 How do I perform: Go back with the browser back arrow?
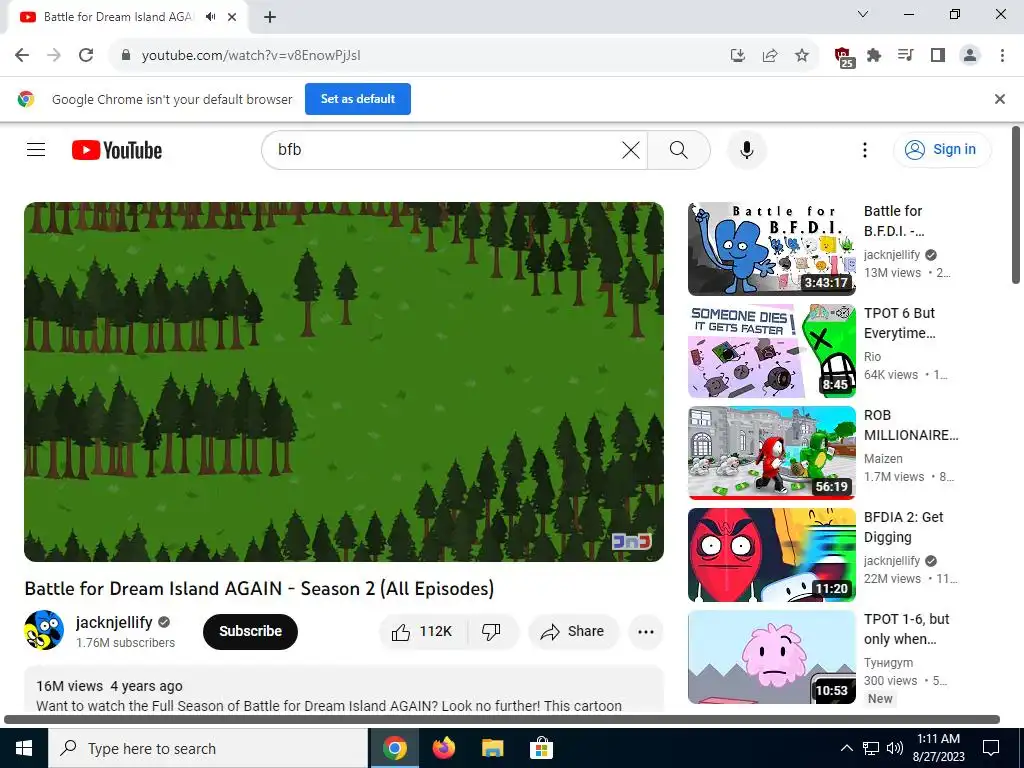tap(22, 56)
